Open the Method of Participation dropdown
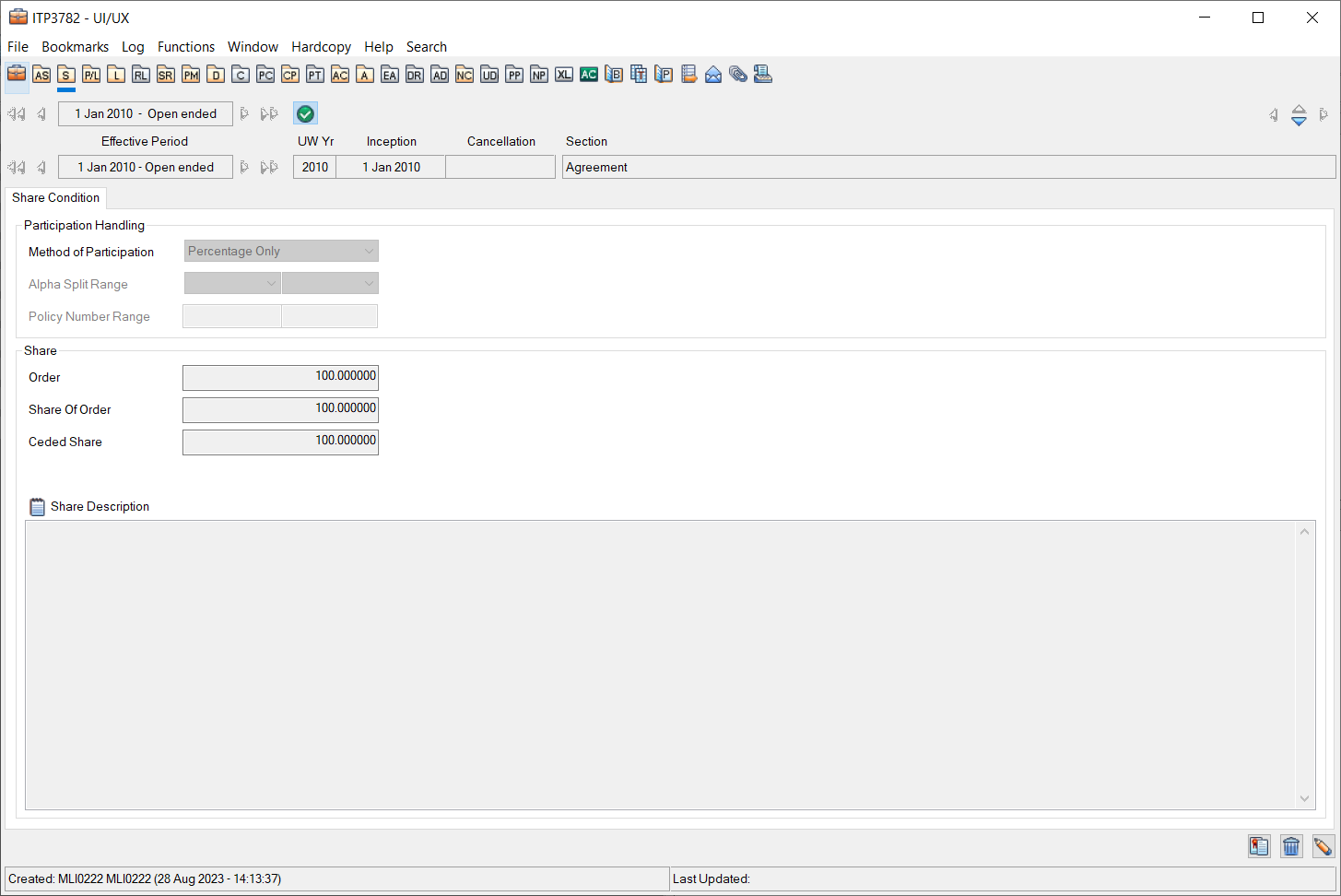Image resolution: width=1341 pixels, height=896 pixels. 281,251
